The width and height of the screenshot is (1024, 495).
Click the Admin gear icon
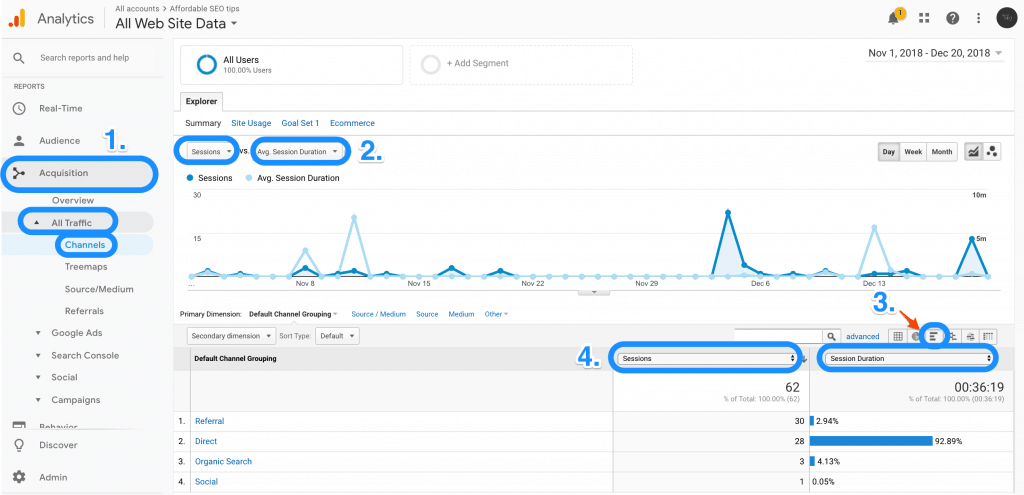19,477
